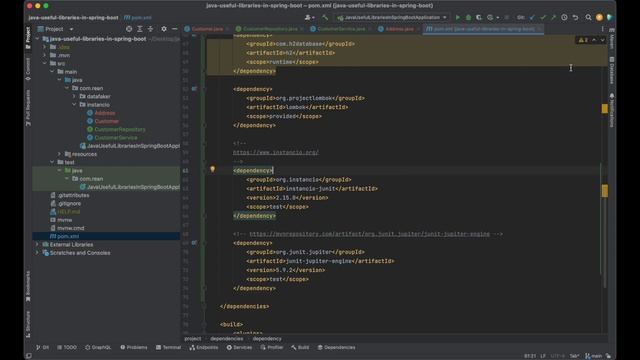
Task: Collapse the main folder
Action: 52,71
